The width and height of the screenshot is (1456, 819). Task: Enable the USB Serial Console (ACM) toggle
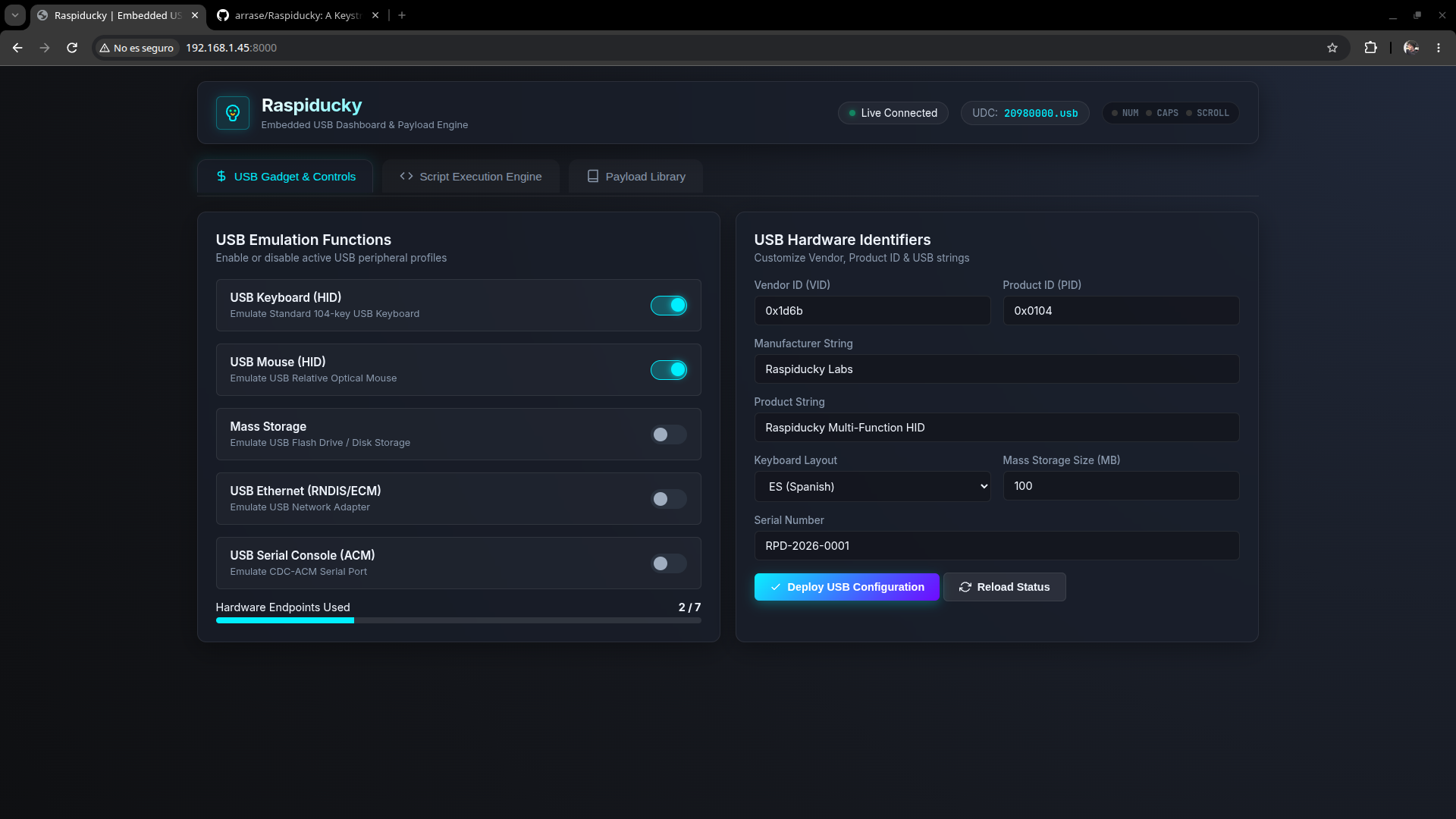click(669, 563)
